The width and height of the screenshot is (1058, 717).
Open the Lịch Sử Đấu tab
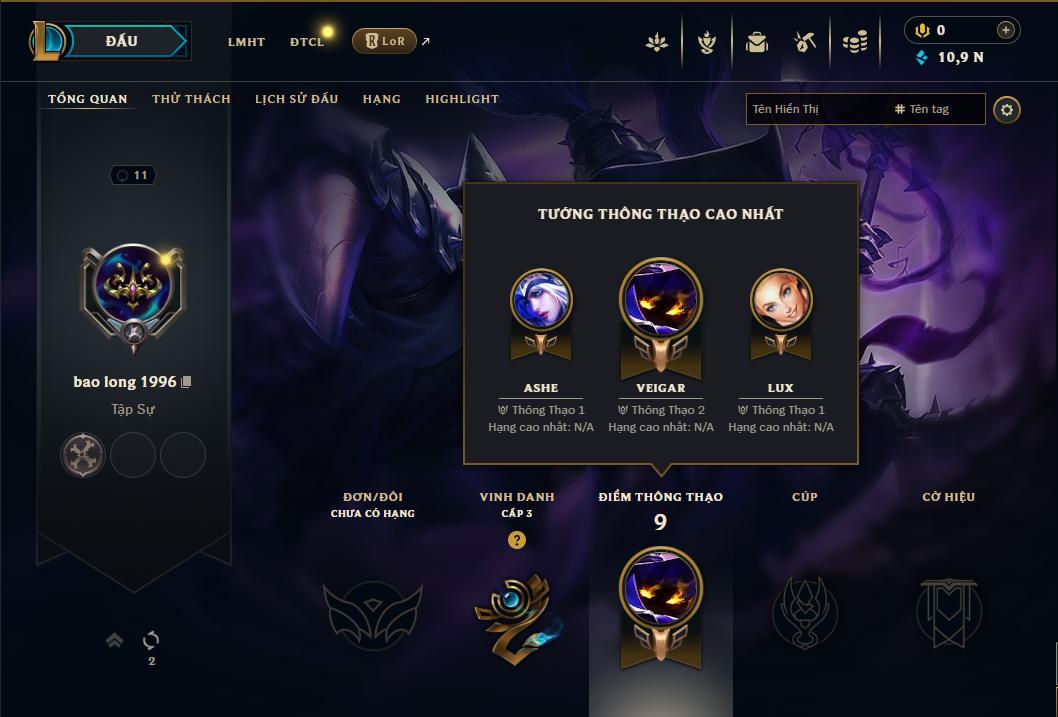[x=296, y=99]
